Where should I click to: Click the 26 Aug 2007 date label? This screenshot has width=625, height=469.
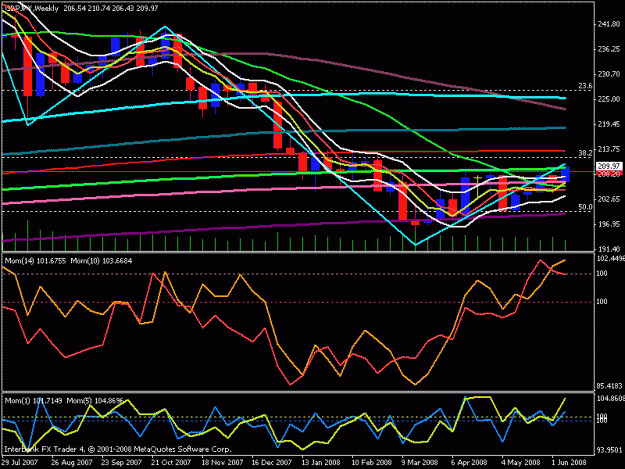click(x=72, y=463)
